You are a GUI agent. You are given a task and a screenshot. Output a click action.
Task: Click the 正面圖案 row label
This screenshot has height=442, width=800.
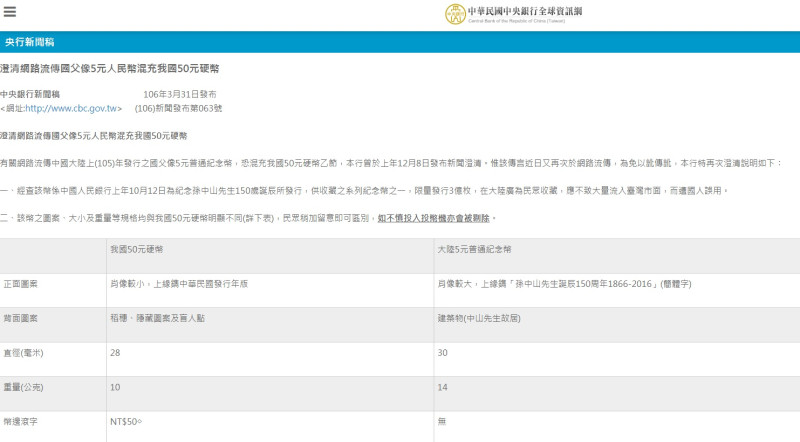20,284
